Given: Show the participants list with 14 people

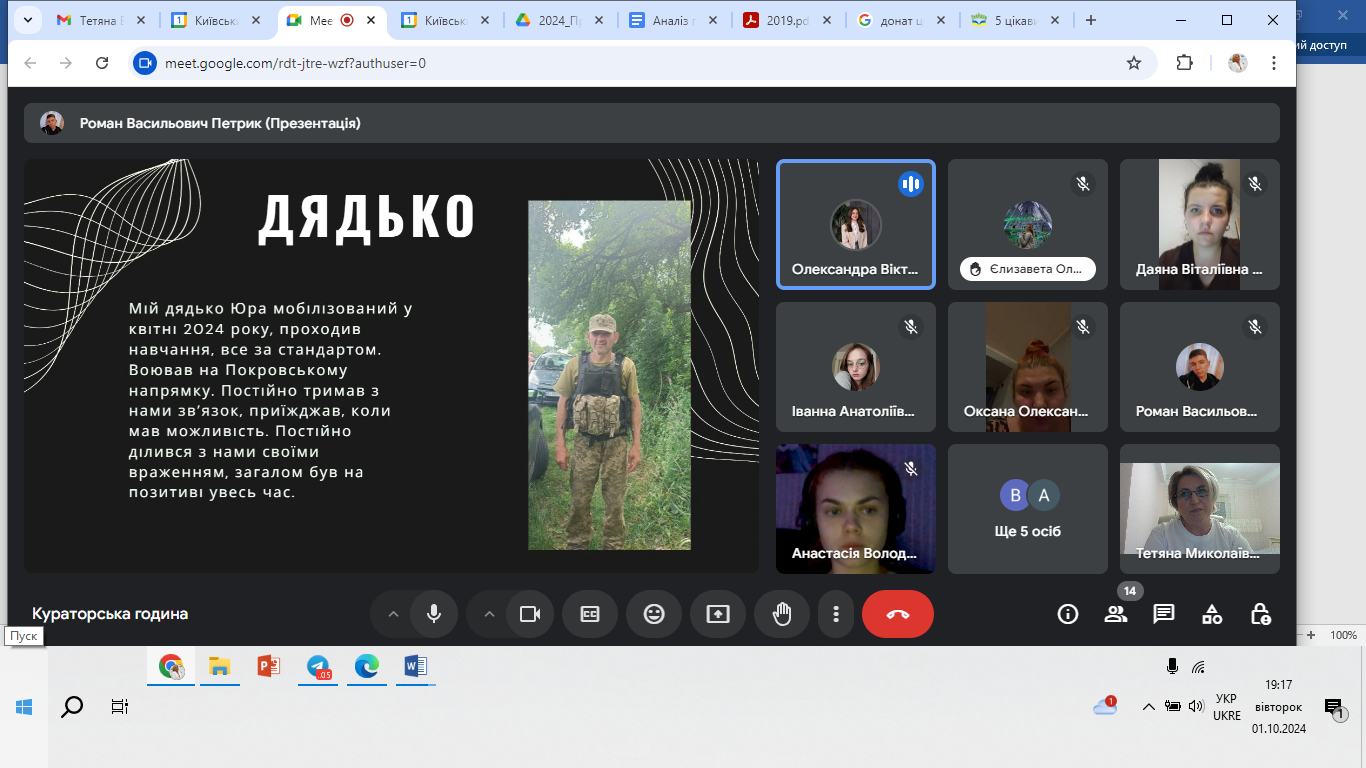Looking at the screenshot, I should click(1116, 614).
